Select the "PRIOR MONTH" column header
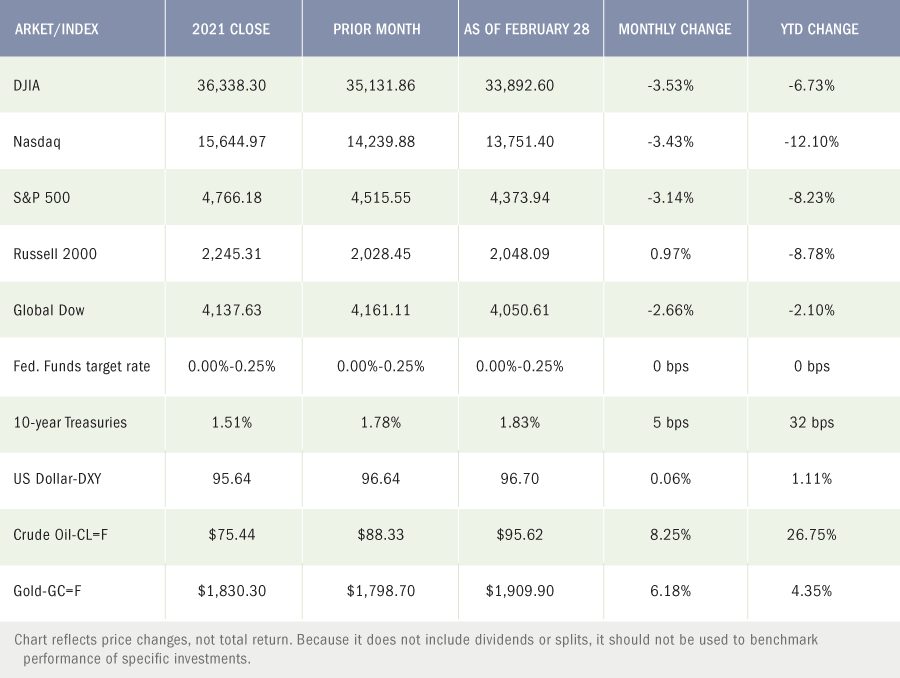 pos(377,29)
